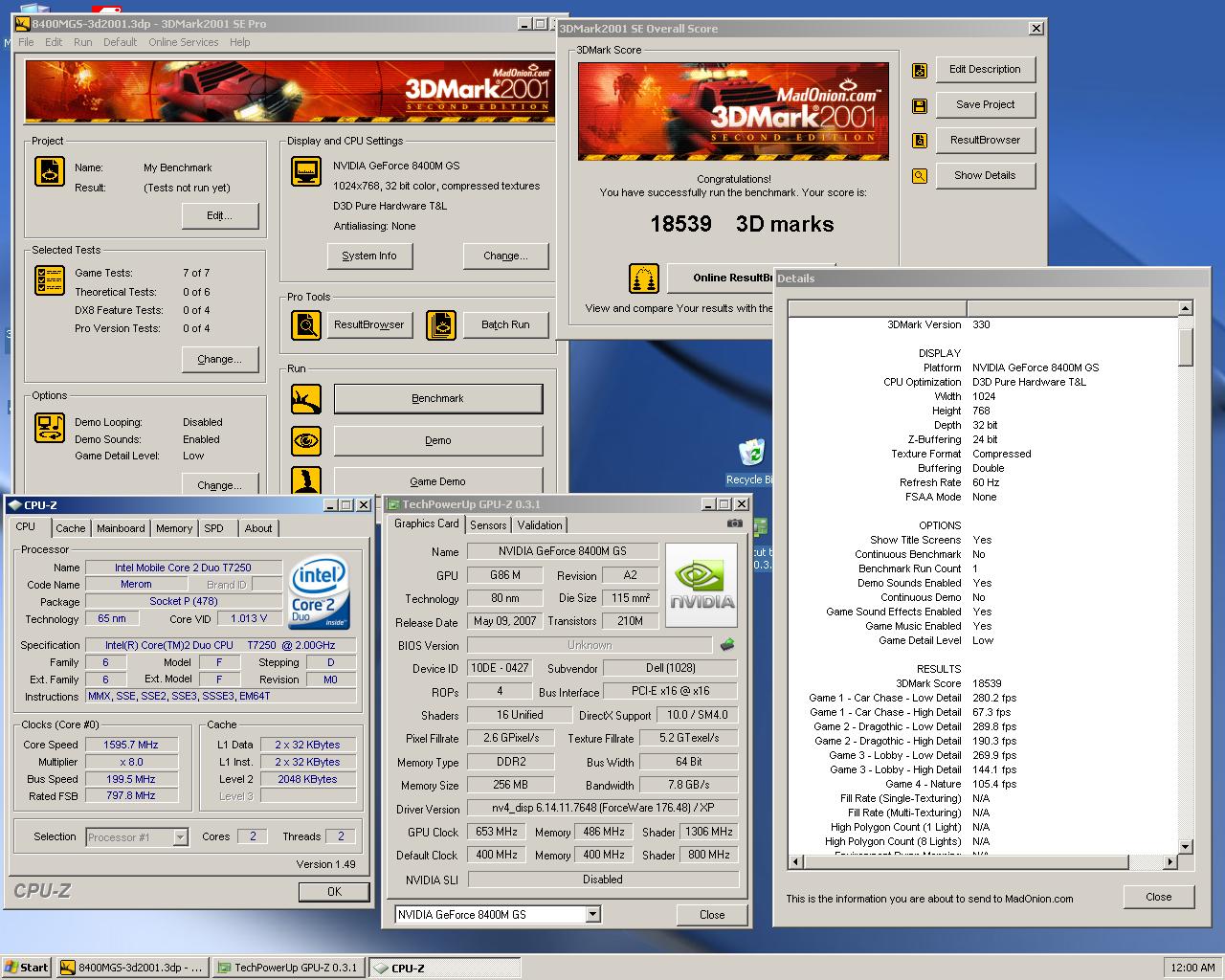Switch to the Cache tab in CPU-Z

(71, 528)
